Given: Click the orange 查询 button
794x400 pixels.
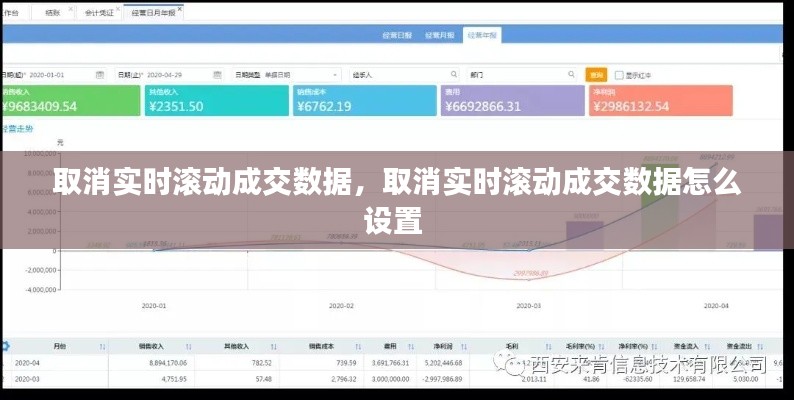Looking at the screenshot, I should 595,74.
